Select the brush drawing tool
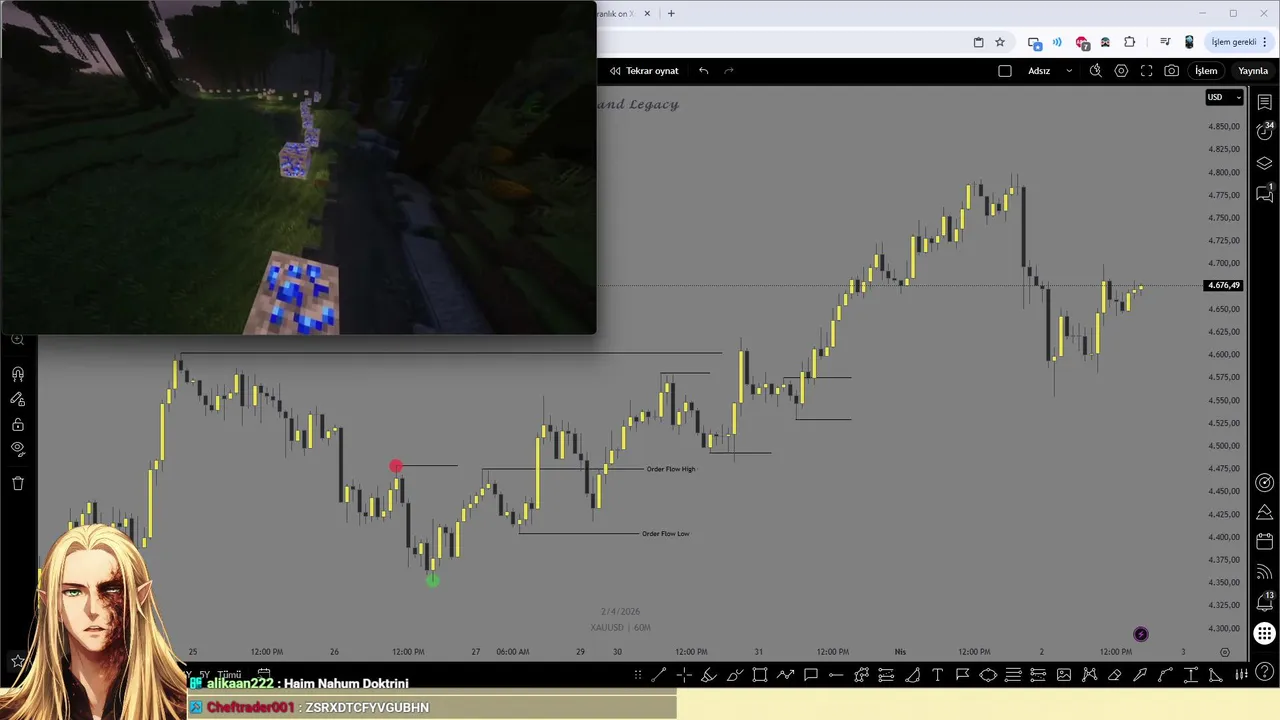This screenshot has height=720, width=1280. (734, 675)
